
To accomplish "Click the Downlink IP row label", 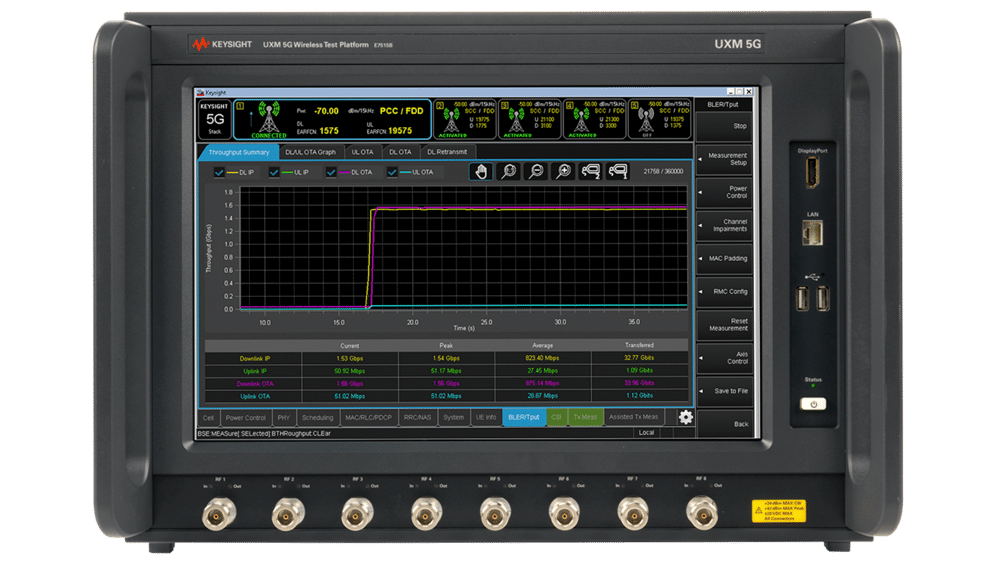I will 254,358.
